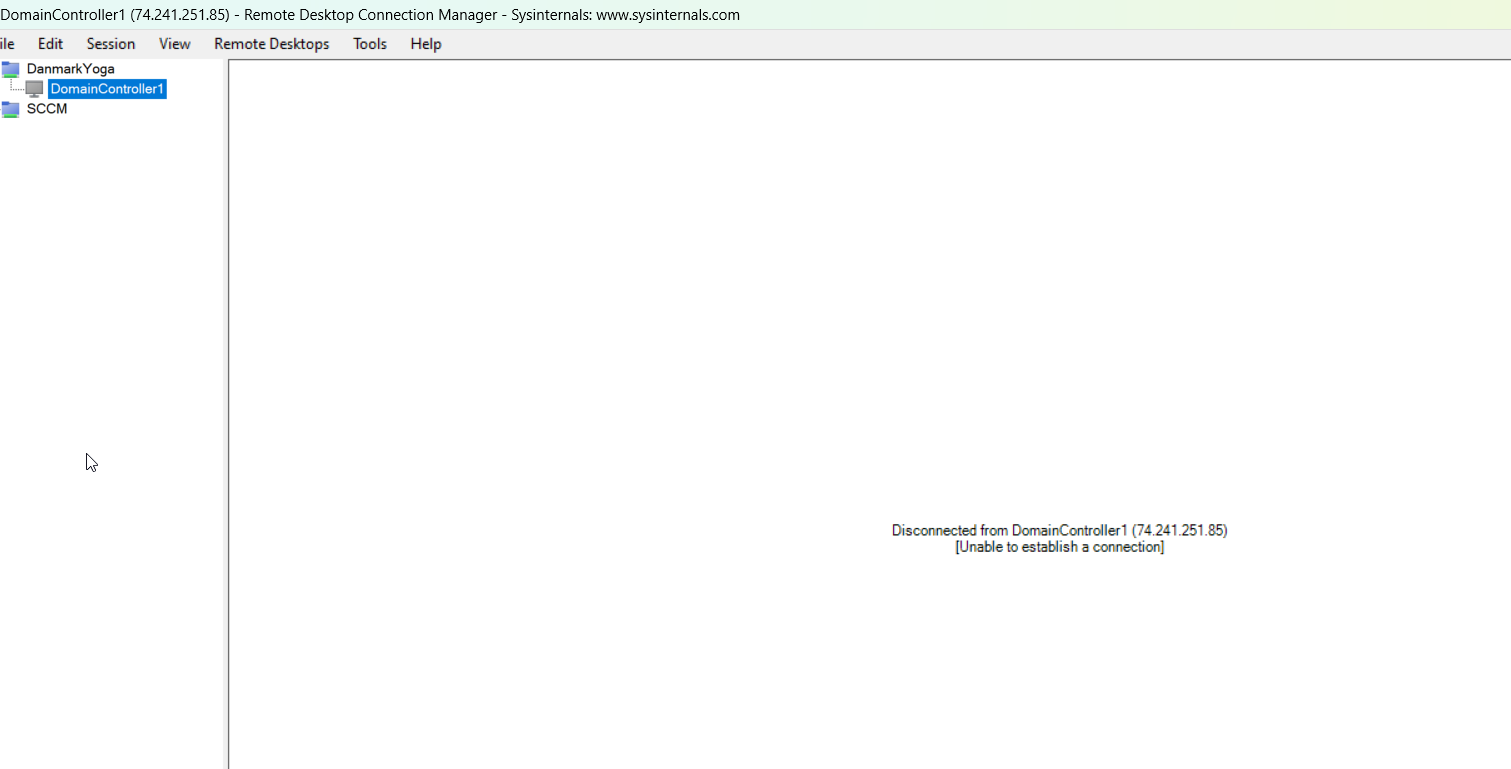
Task: Click the SCCM group folder icon
Action: point(11,109)
